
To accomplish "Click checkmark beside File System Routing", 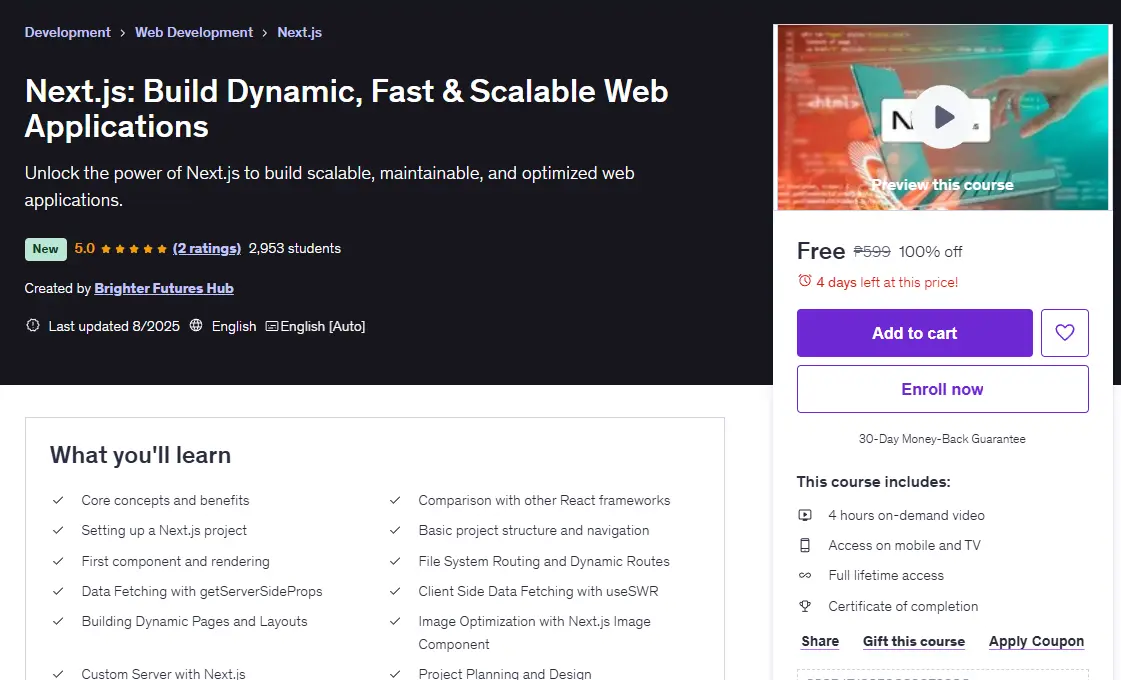I will [395, 561].
